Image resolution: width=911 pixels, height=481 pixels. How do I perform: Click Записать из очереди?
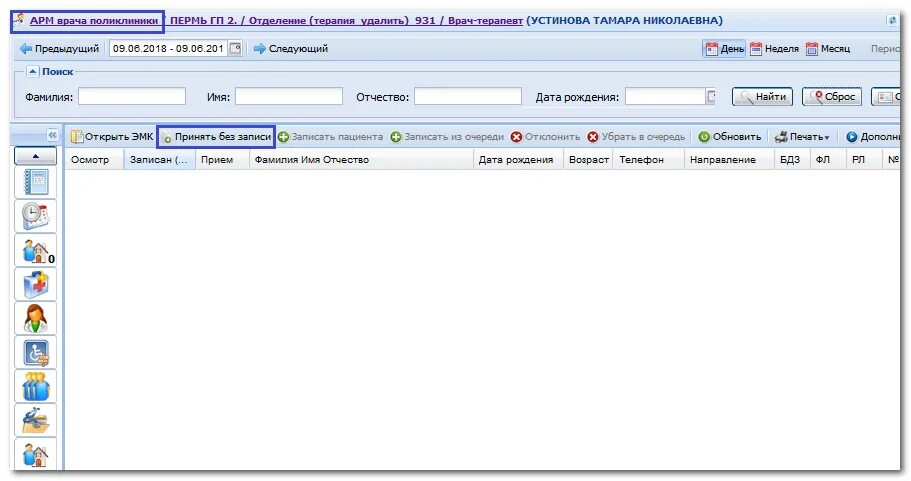[447, 137]
